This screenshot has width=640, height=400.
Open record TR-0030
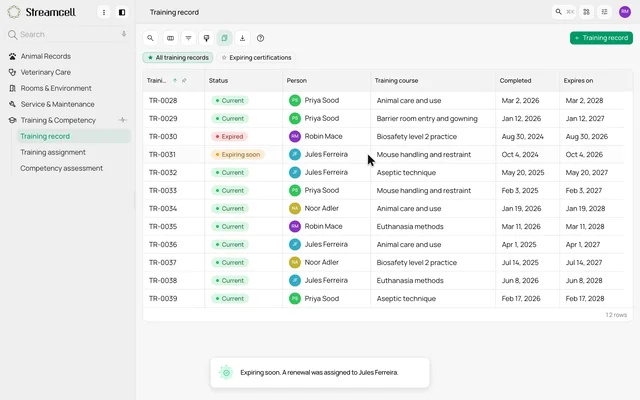(x=163, y=136)
